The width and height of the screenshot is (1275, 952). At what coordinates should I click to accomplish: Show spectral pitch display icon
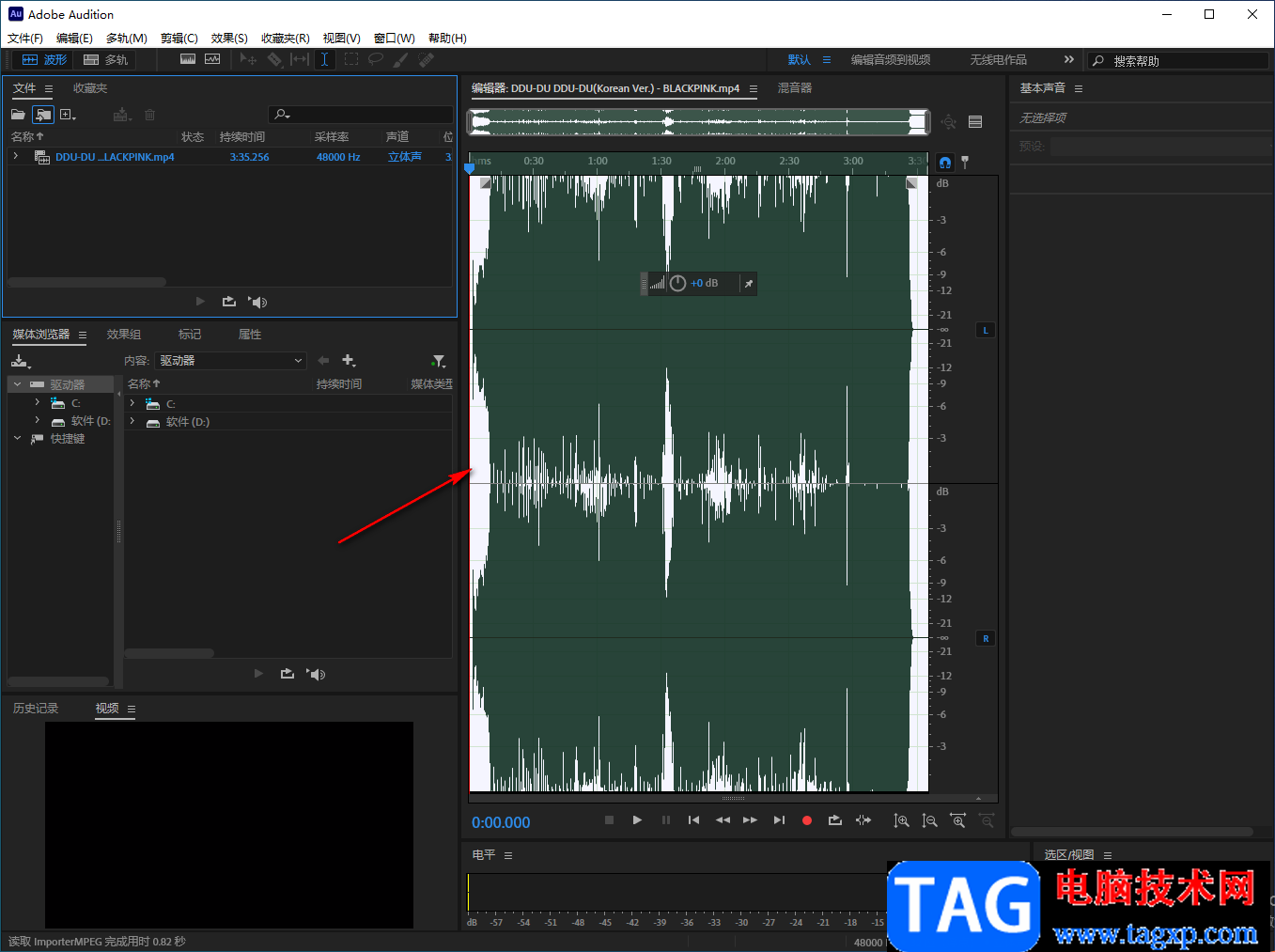212,59
